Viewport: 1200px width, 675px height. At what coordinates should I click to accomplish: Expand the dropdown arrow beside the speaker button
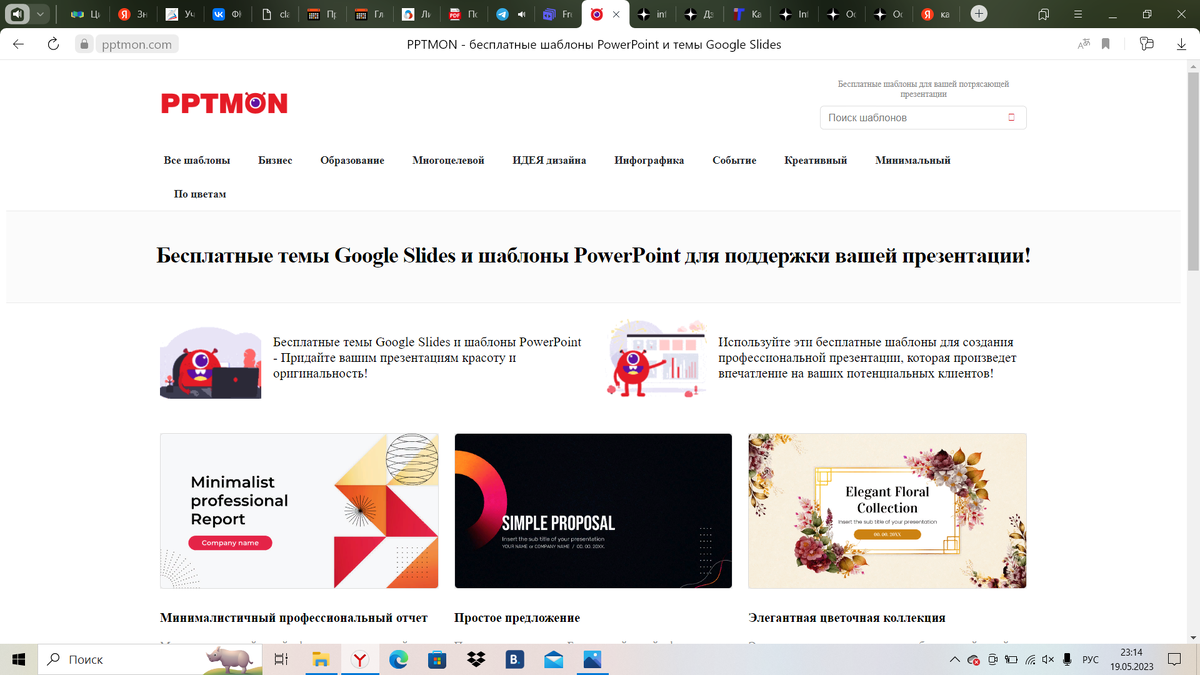[x=41, y=14]
